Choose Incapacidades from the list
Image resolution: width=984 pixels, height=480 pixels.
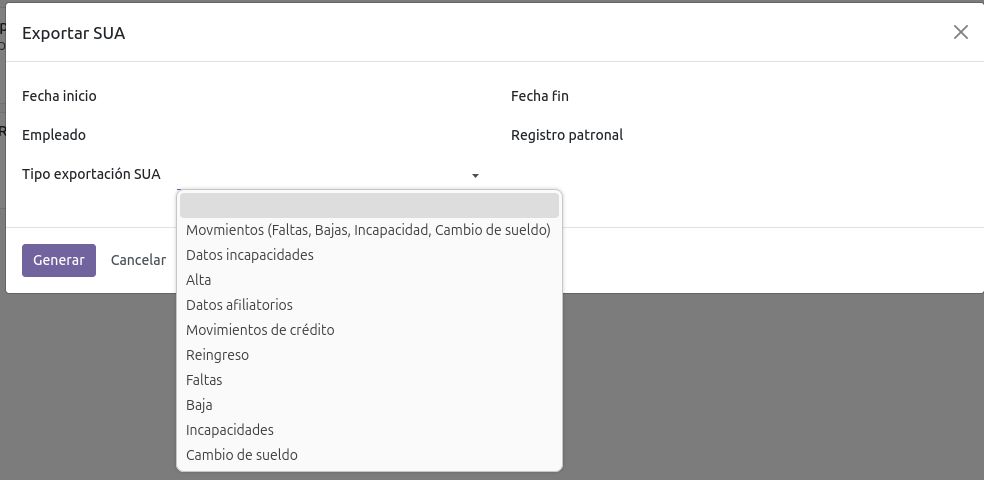pyautogui.click(x=230, y=430)
